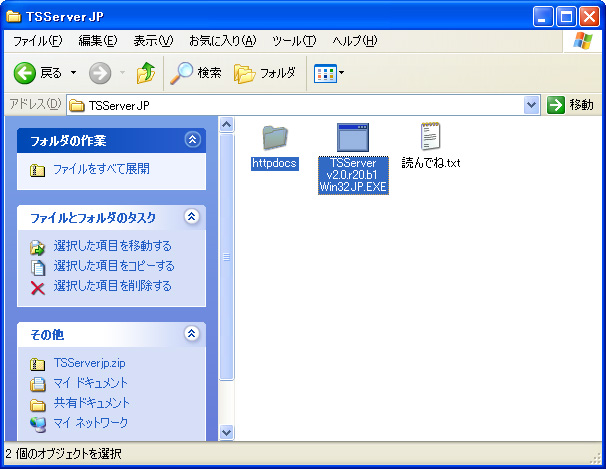Click the red X delete icon
Viewport: 606px width, 469px height.
(37, 288)
